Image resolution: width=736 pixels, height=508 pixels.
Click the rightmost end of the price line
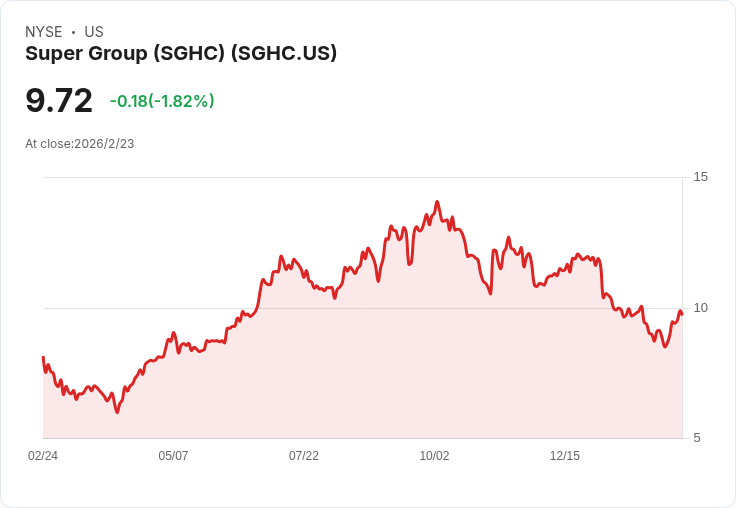682,314
